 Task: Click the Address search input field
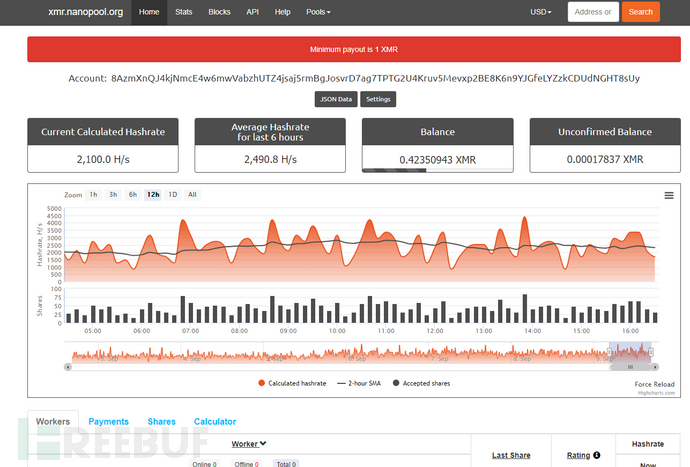[593, 12]
